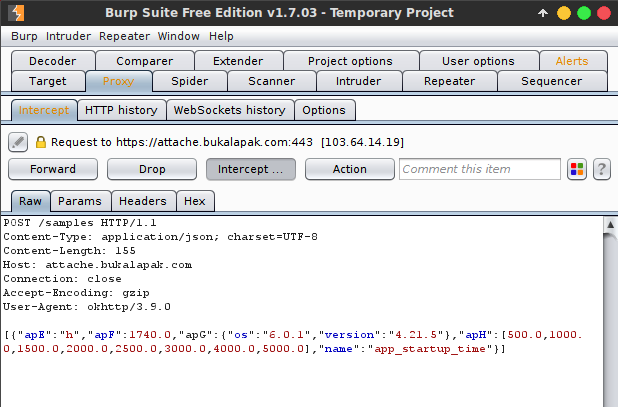The height and width of the screenshot is (407, 618).
Task: Switch to the Extender tab
Action: click(x=238, y=61)
